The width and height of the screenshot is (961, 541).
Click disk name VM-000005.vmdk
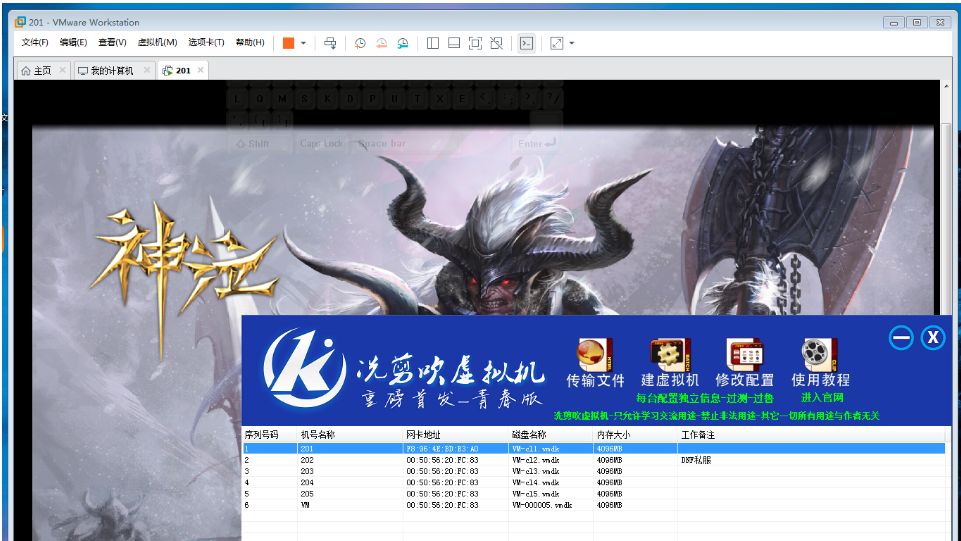(542, 505)
